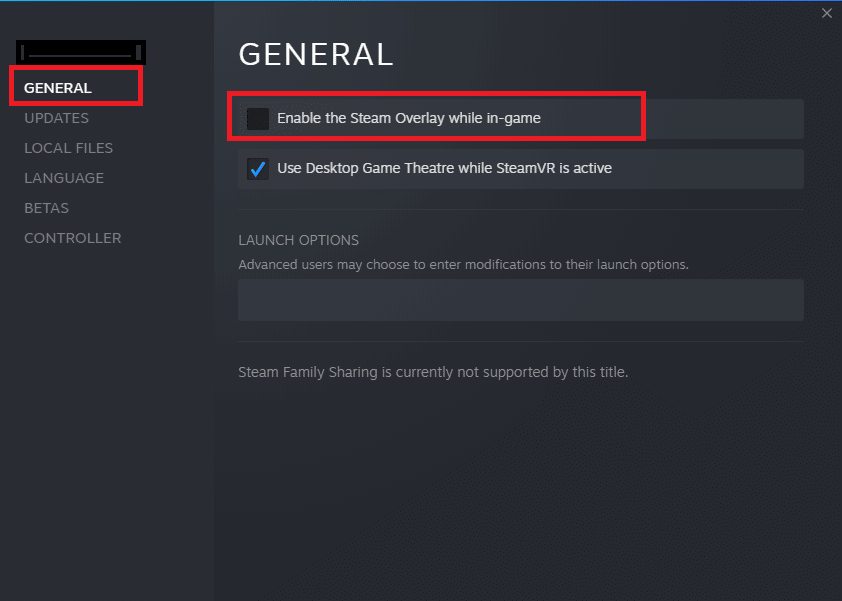This screenshot has height=601, width=842.
Task: Click the 'Enable the Steam Overlay while in-game' label
Action: (408, 119)
